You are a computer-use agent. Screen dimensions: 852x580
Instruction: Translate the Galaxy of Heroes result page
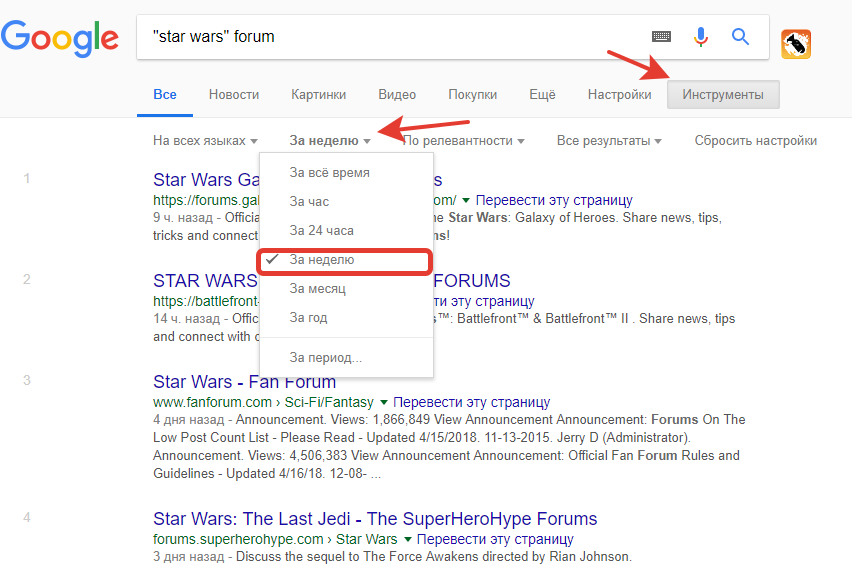554,200
